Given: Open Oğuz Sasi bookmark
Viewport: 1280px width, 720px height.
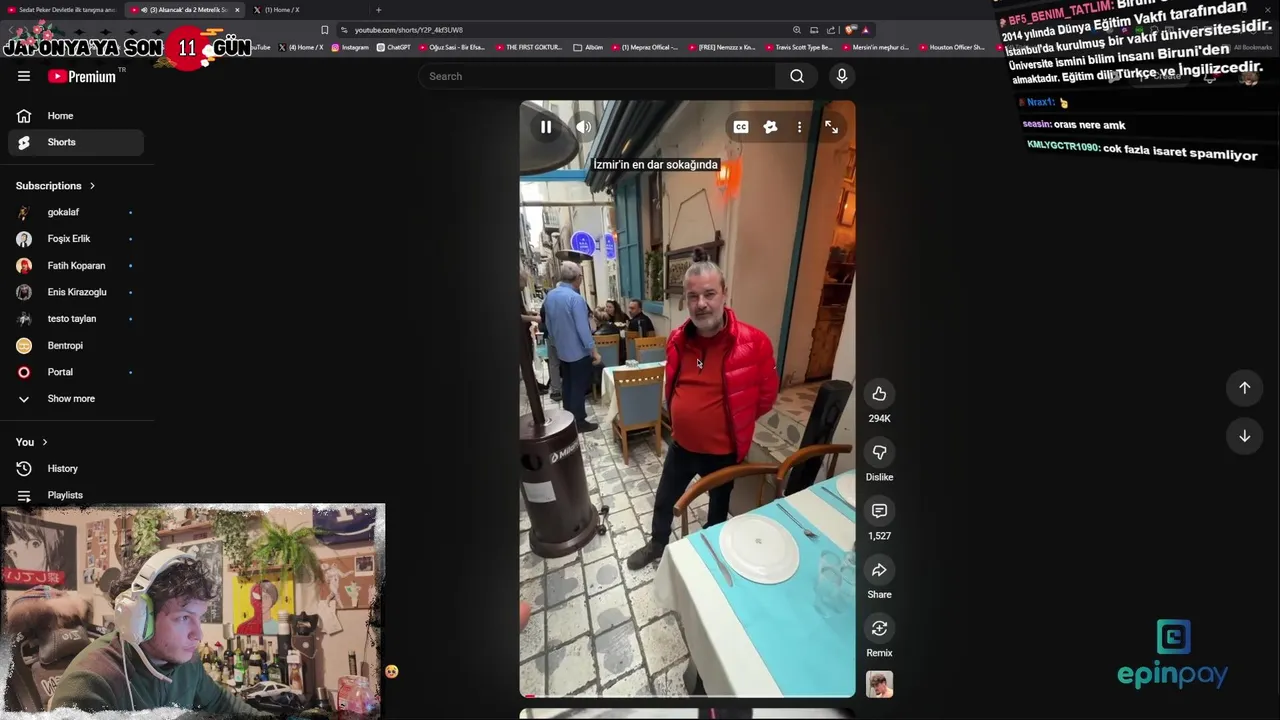Looking at the screenshot, I should (x=452, y=47).
